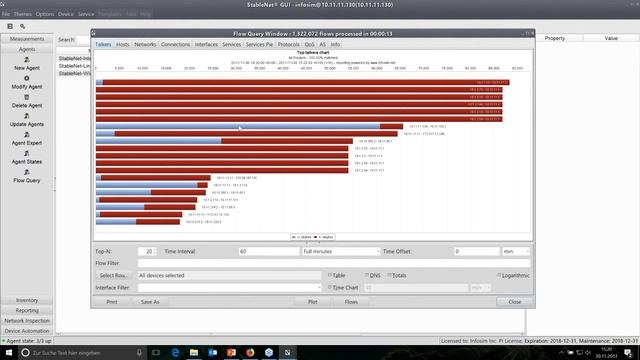Click the Time Interval value field
Image resolution: width=640 pixels, height=360 pixels.
pos(269,251)
